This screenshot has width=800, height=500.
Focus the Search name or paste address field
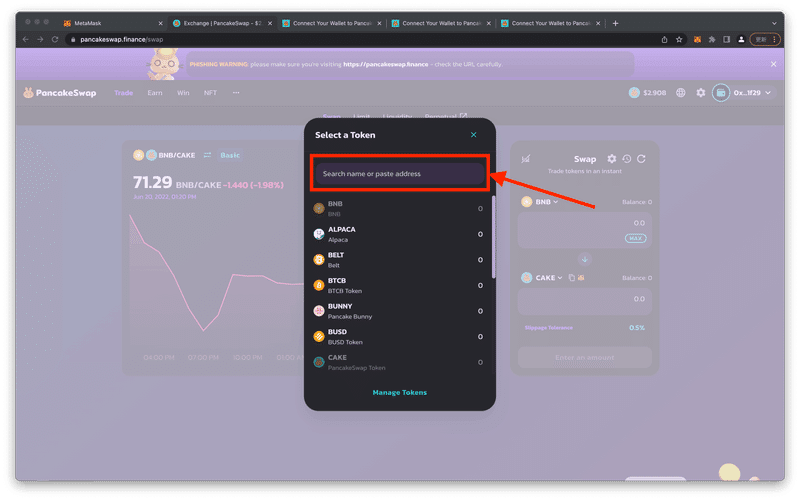[x=399, y=174]
